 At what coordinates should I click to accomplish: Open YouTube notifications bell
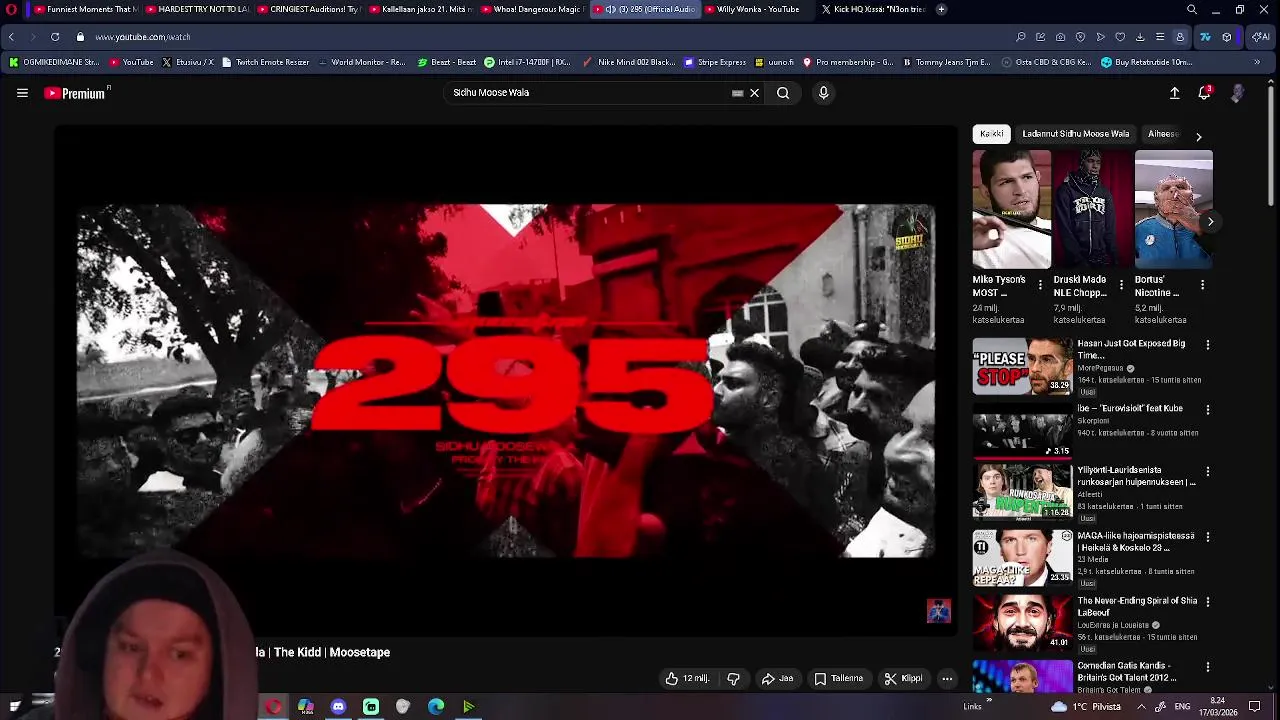point(1205,93)
